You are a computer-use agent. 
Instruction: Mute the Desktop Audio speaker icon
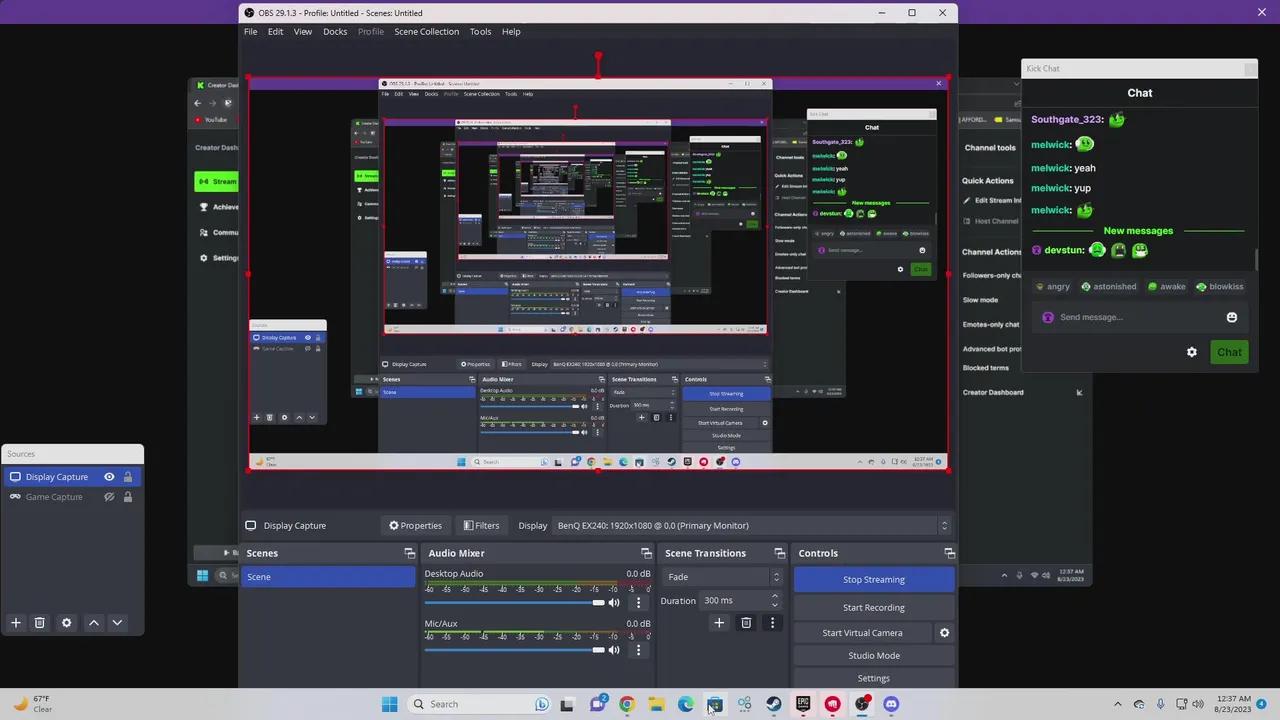tap(614, 602)
